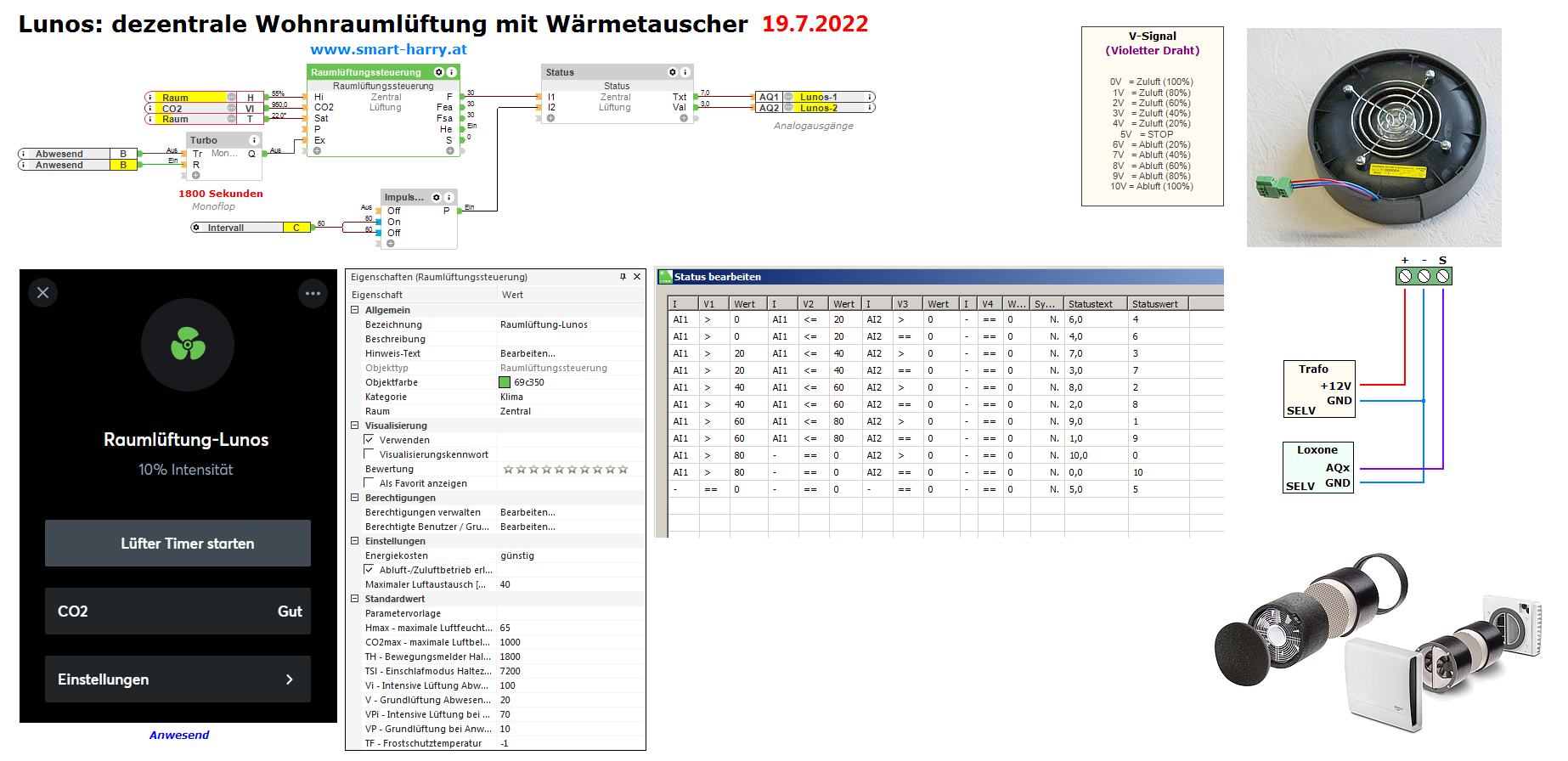
Task: Click info icon on Raumlüftungssteuerung block
Action: pyautogui.click(x=451, y=72)
